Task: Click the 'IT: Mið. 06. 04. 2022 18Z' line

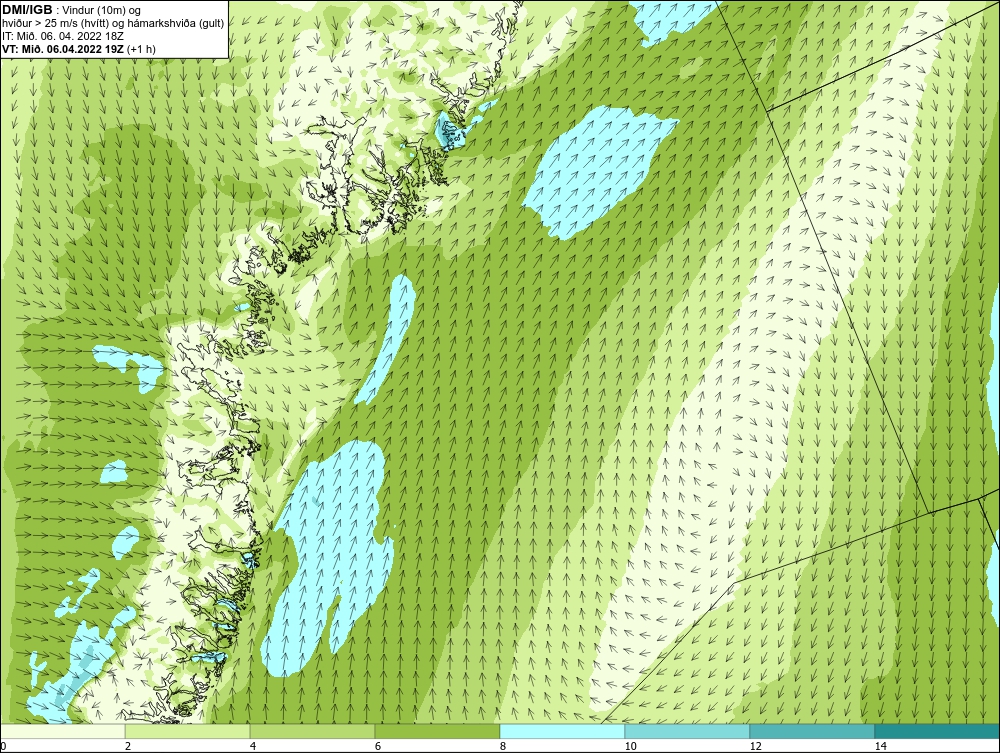Action: point(63,36)
